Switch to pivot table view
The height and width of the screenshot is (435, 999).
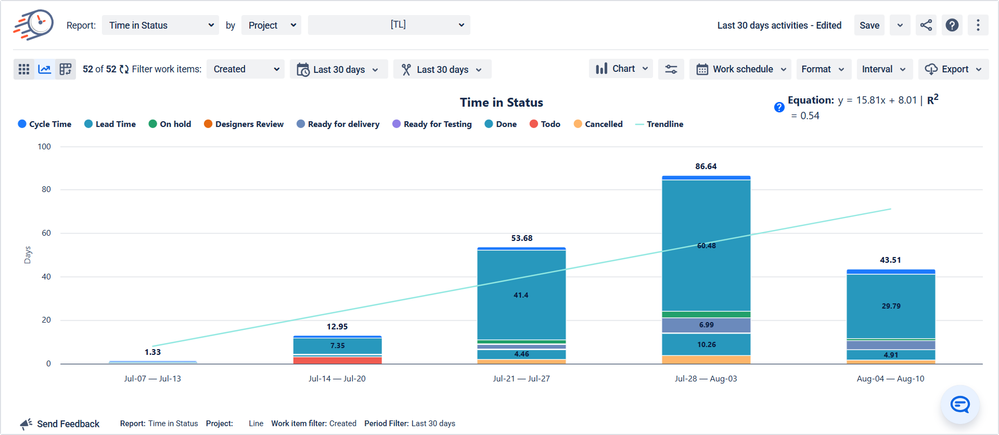tap(65, 69)
